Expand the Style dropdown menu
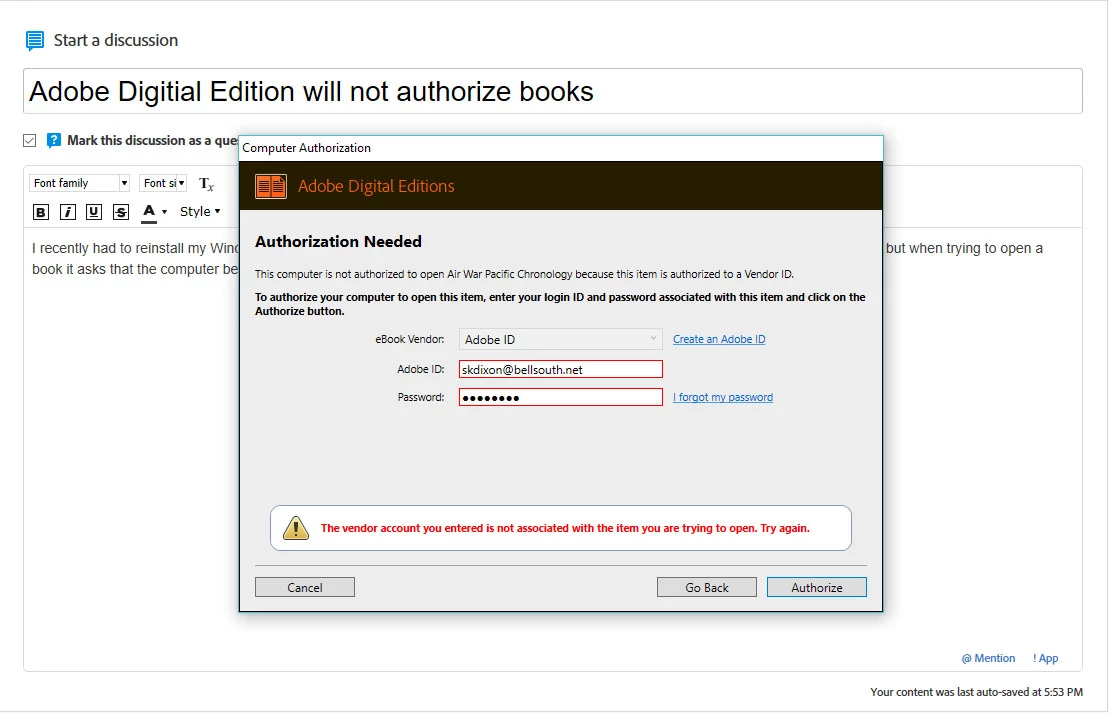 tap(200, 211)
